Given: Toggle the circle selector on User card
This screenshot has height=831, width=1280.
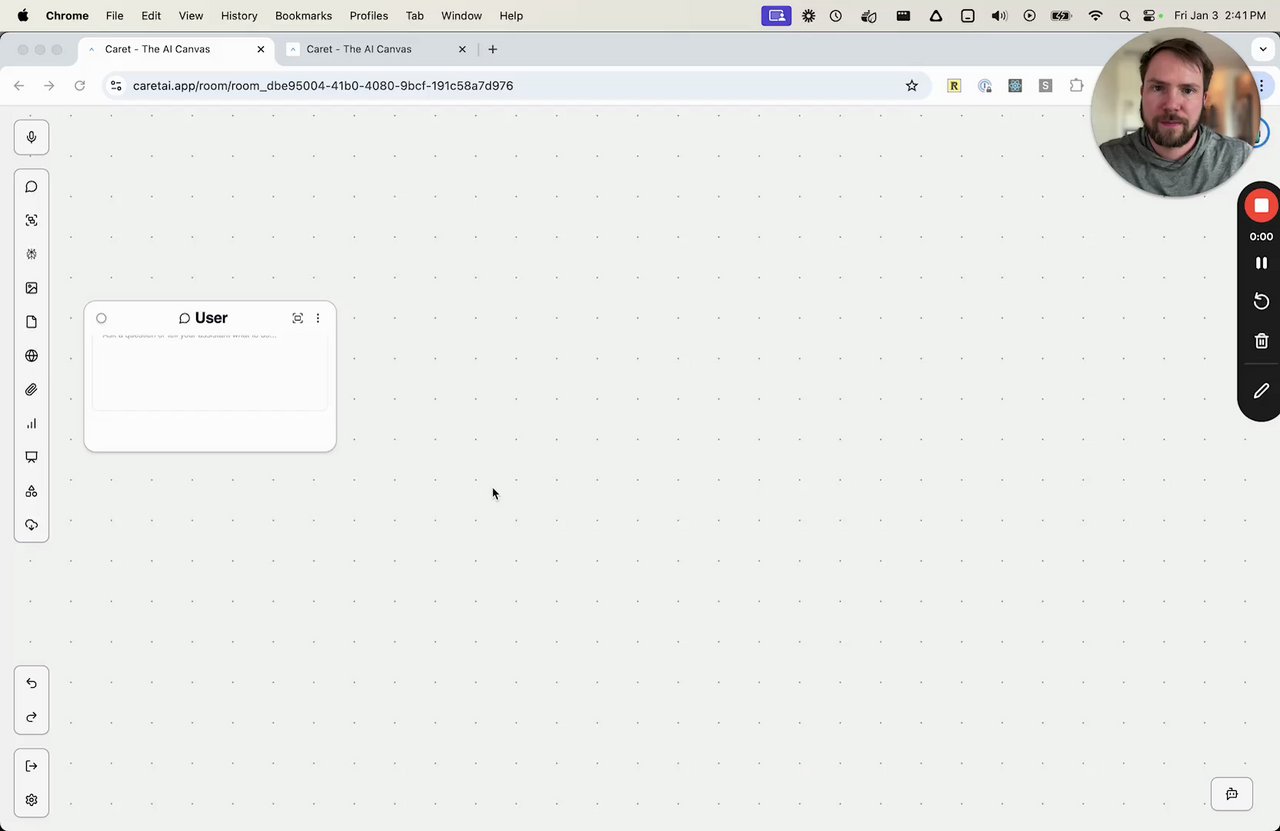Looking at the screenshot, I should click(x=101, y=318).
